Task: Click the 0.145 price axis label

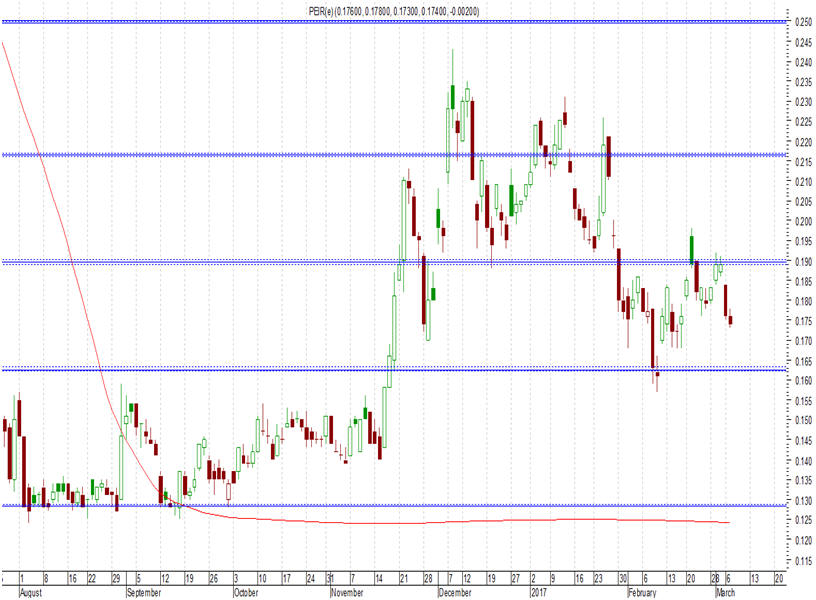Action: pos(804,440)
